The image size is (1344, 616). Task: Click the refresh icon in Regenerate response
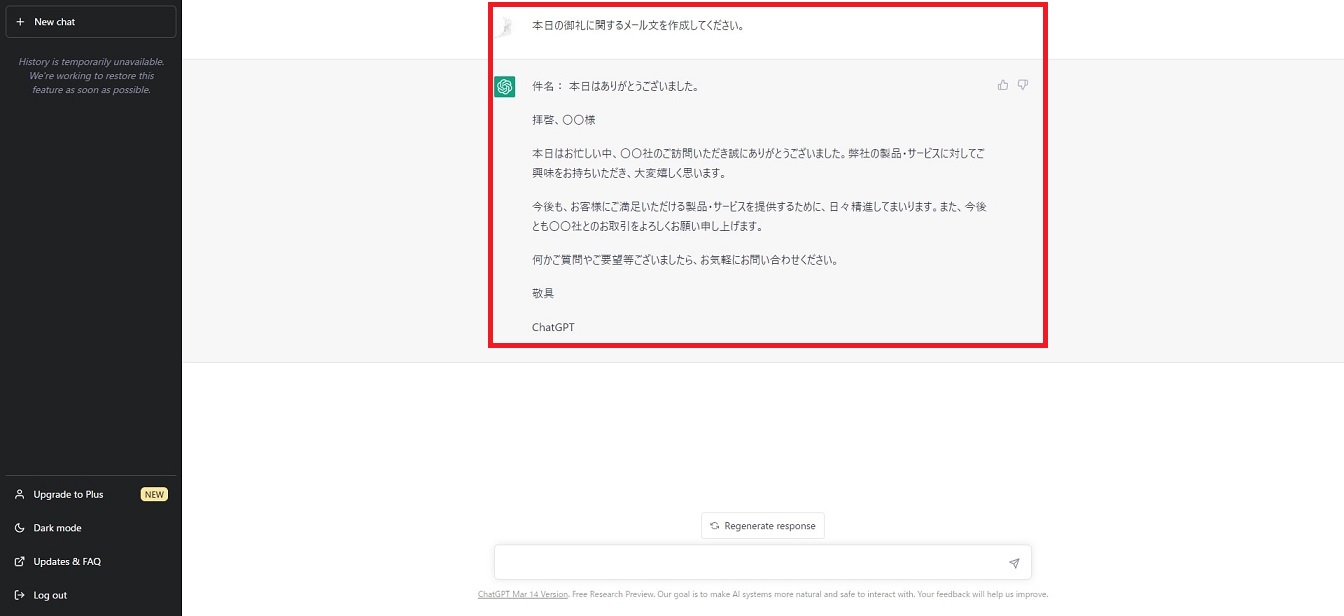pyautogui.click(x=715, y=526)
